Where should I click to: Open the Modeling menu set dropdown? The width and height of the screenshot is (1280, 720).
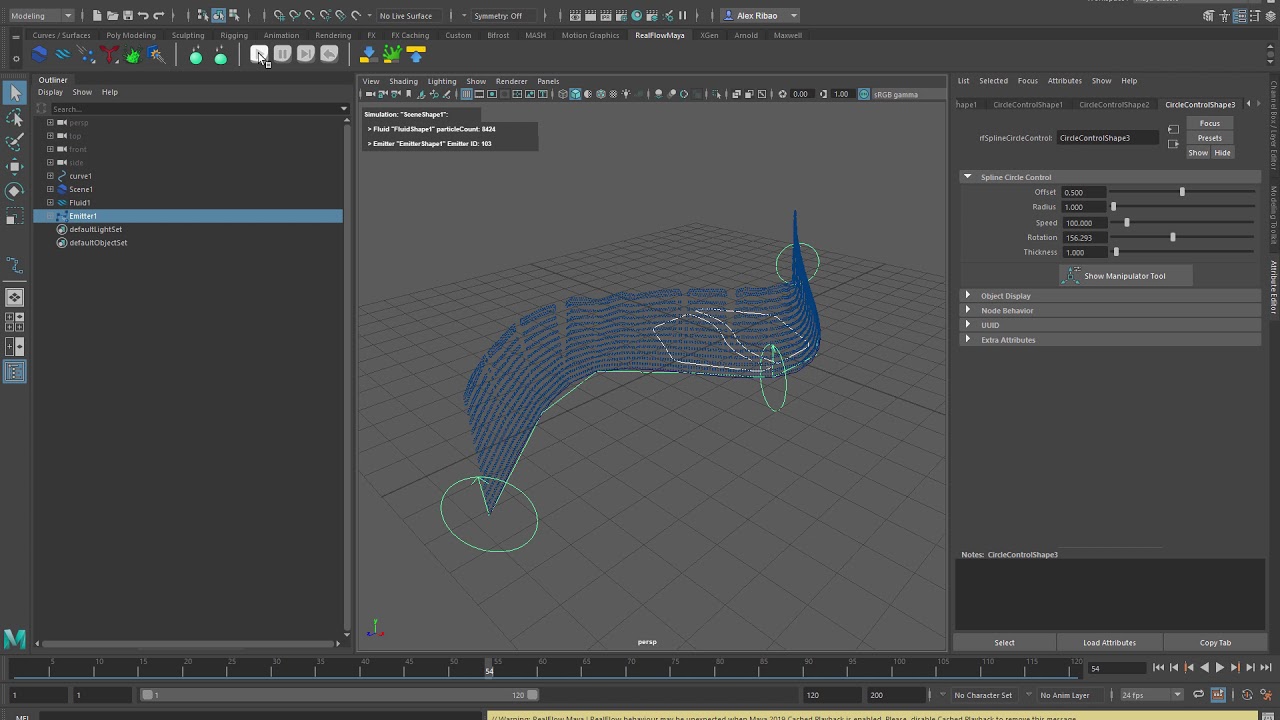[40, 16]
